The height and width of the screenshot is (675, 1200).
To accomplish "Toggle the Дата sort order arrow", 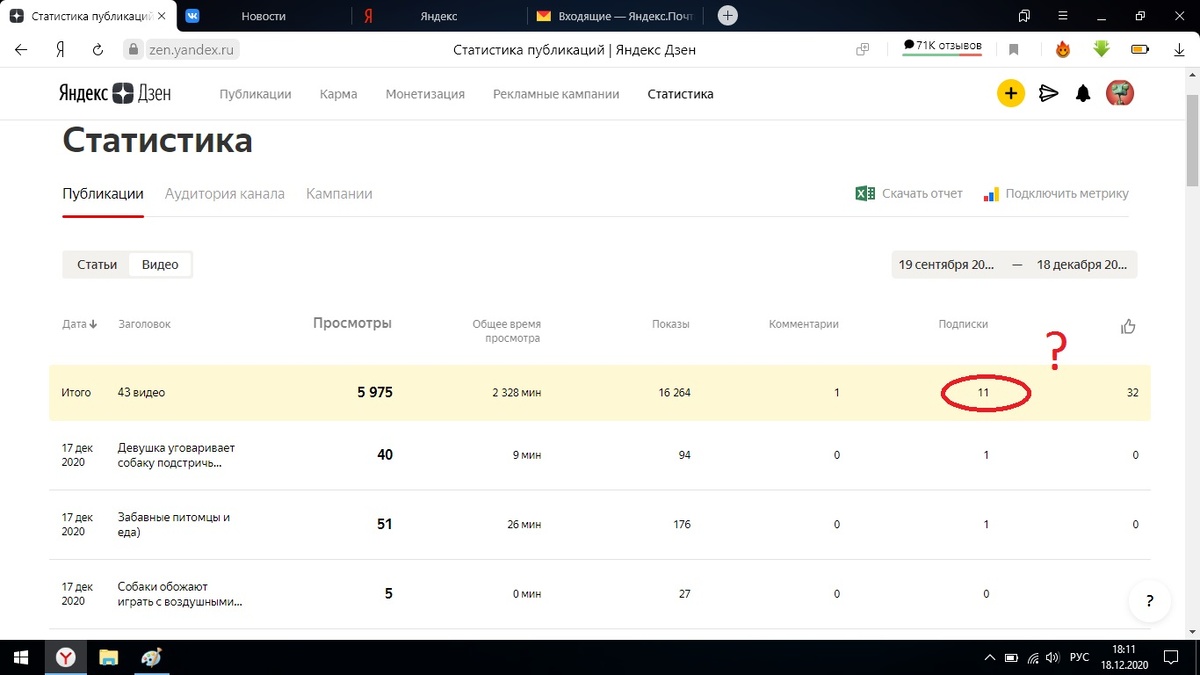I will pos(93,323).
